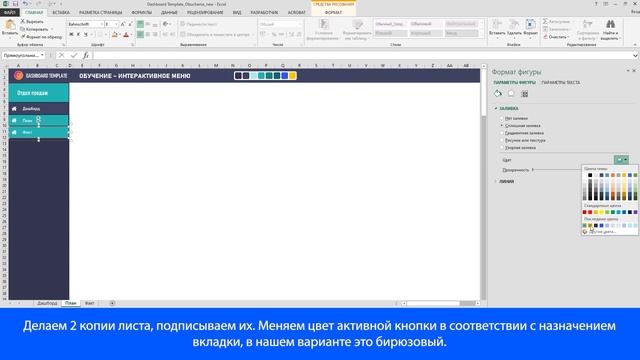The height and width of the screenshot is (360, 640).
Task: Open Fill & Line bucket icon in Format pane
Action: [x=498, y=94]
